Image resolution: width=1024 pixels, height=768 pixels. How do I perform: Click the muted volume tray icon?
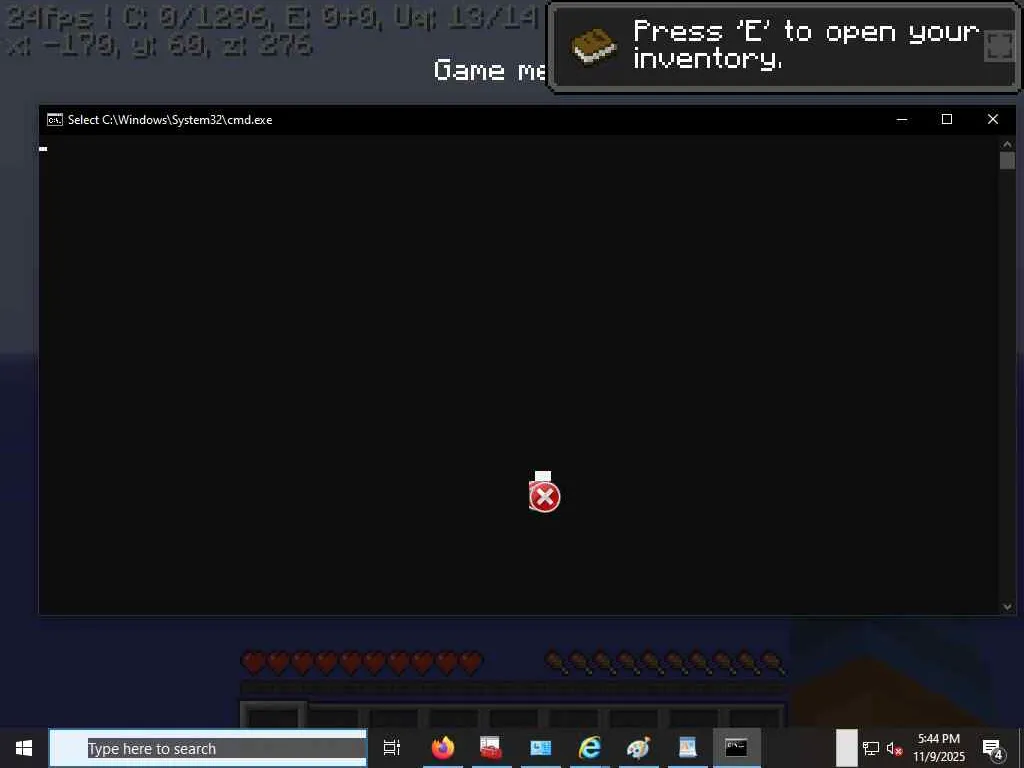[x=894, y=748]
